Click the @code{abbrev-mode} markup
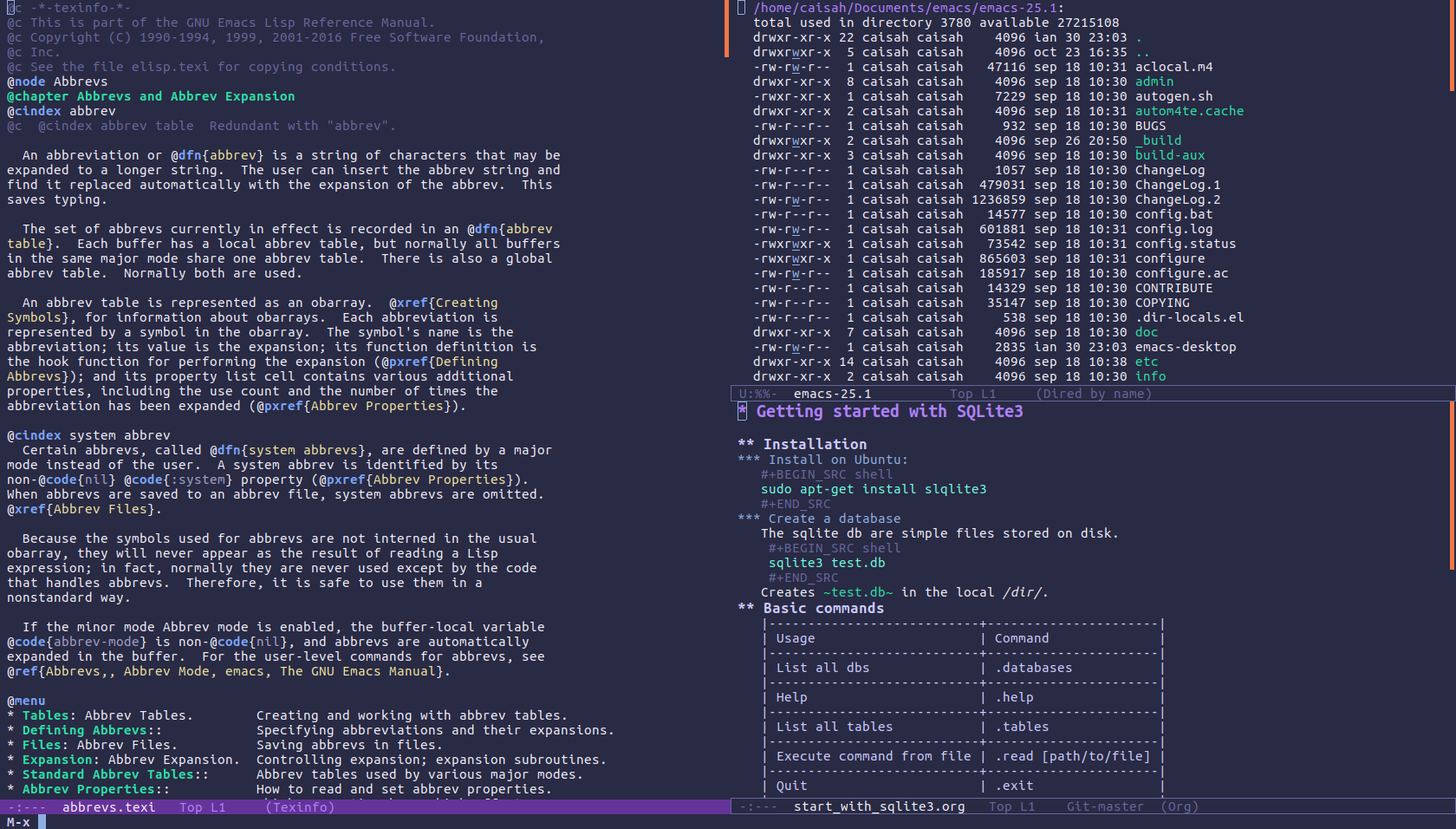 click(x=76, y=642)
